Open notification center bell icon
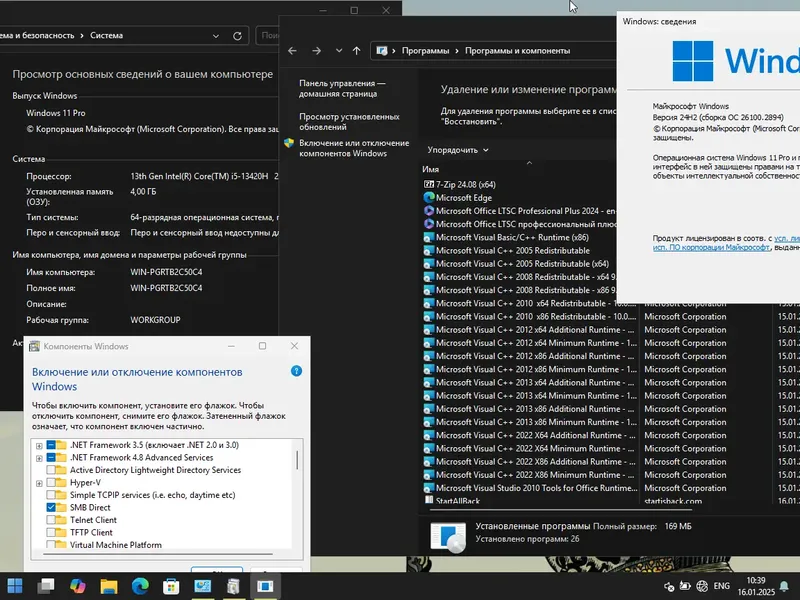 pos(784,586)
